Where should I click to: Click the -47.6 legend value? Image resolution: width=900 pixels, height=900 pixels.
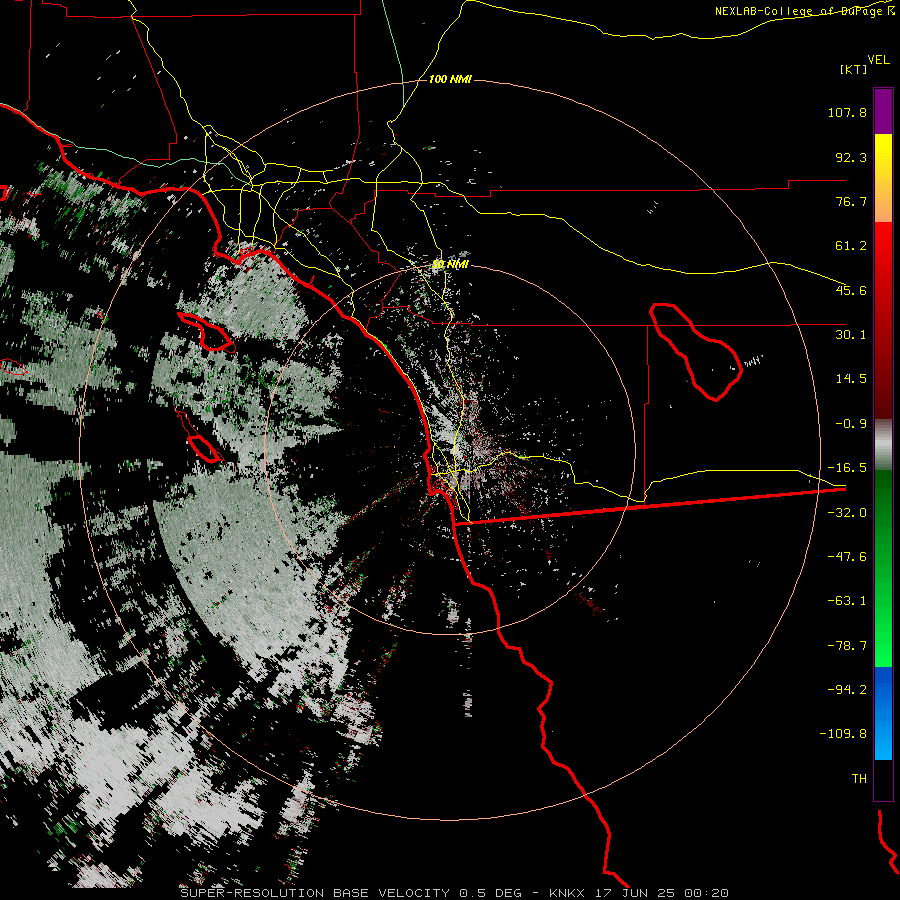click(x=847, y=557)
